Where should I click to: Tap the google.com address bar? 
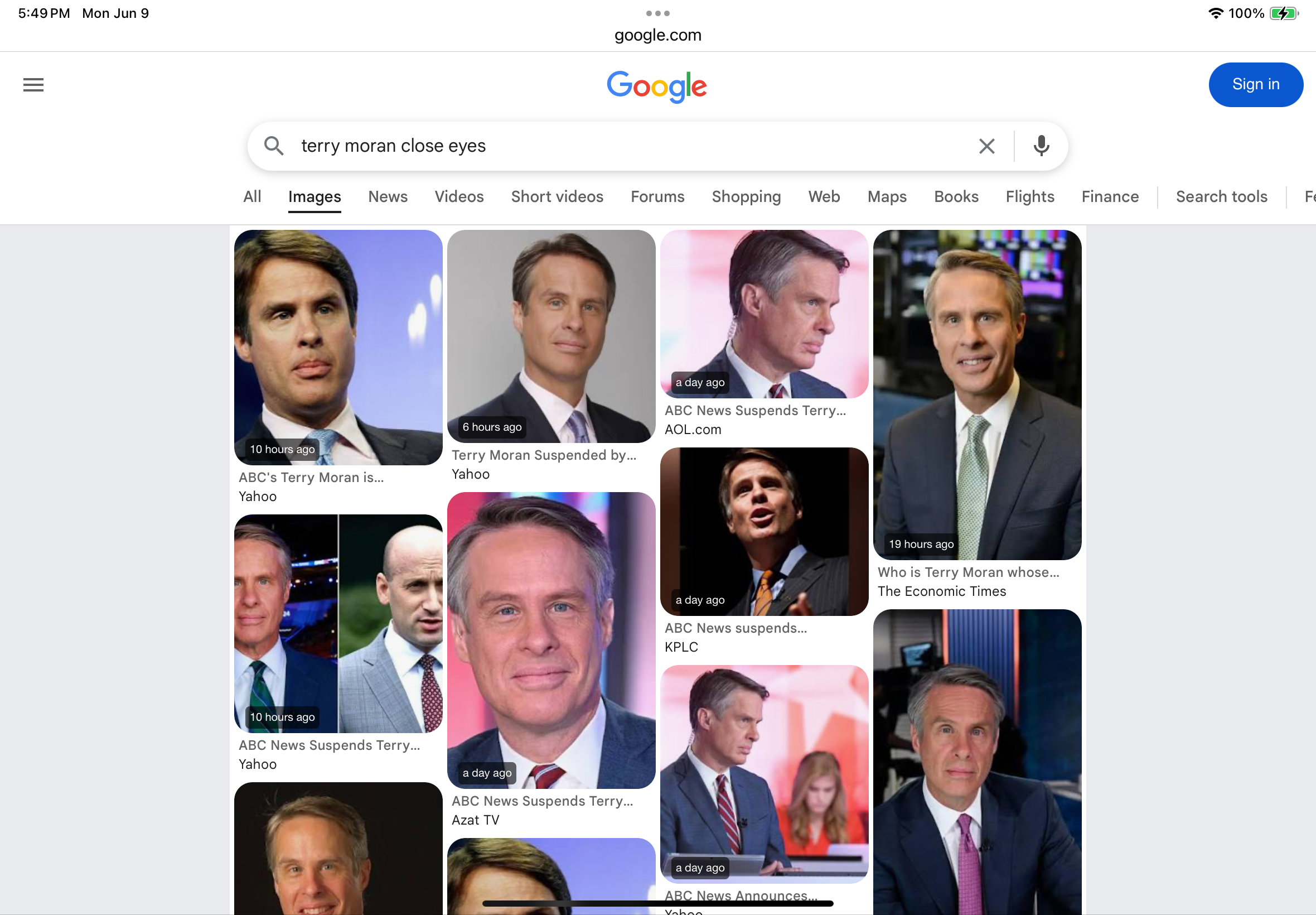tap(657, 35)
